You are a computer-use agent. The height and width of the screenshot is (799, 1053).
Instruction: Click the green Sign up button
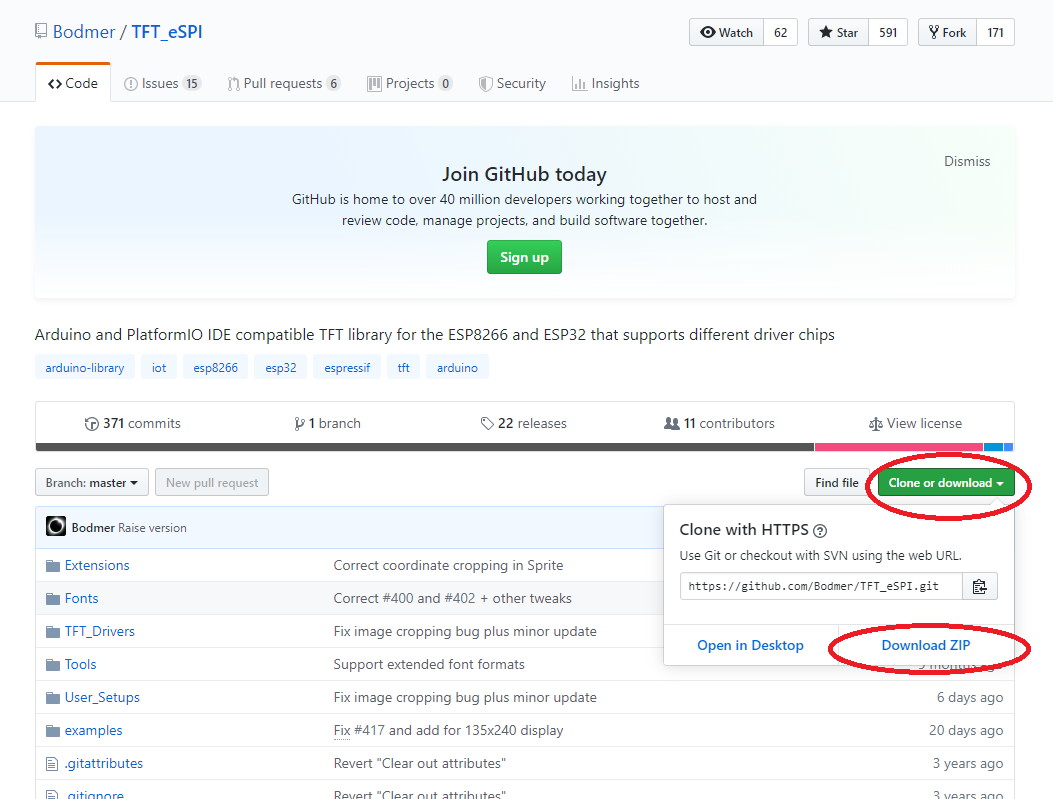(x=524, y=257)
